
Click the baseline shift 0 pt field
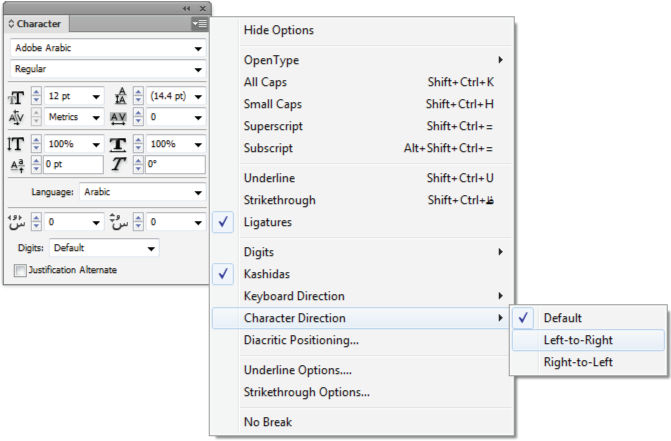point(72,164)
